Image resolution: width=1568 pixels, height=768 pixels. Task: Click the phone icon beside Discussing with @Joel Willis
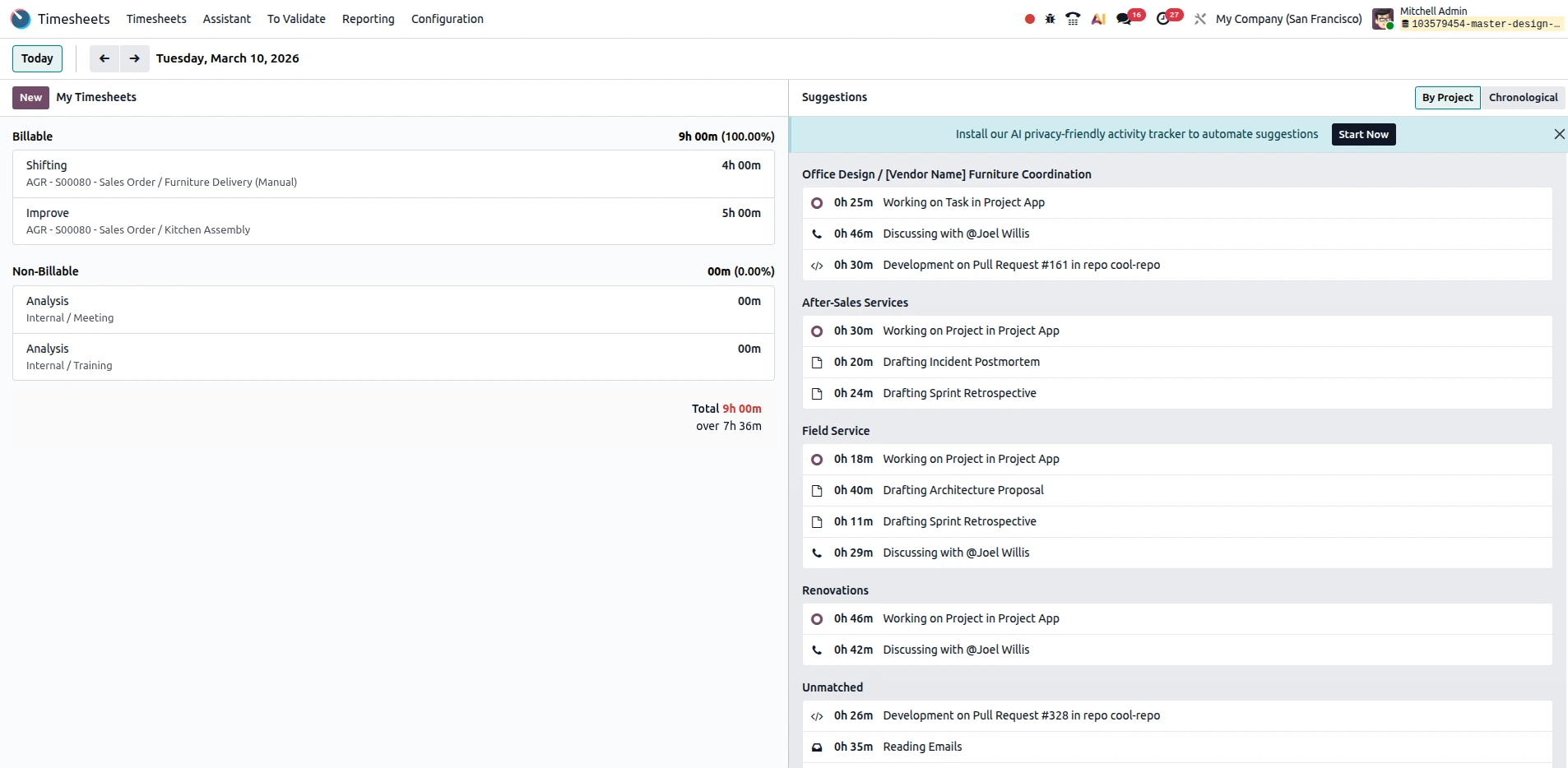(x=817, y=234)
